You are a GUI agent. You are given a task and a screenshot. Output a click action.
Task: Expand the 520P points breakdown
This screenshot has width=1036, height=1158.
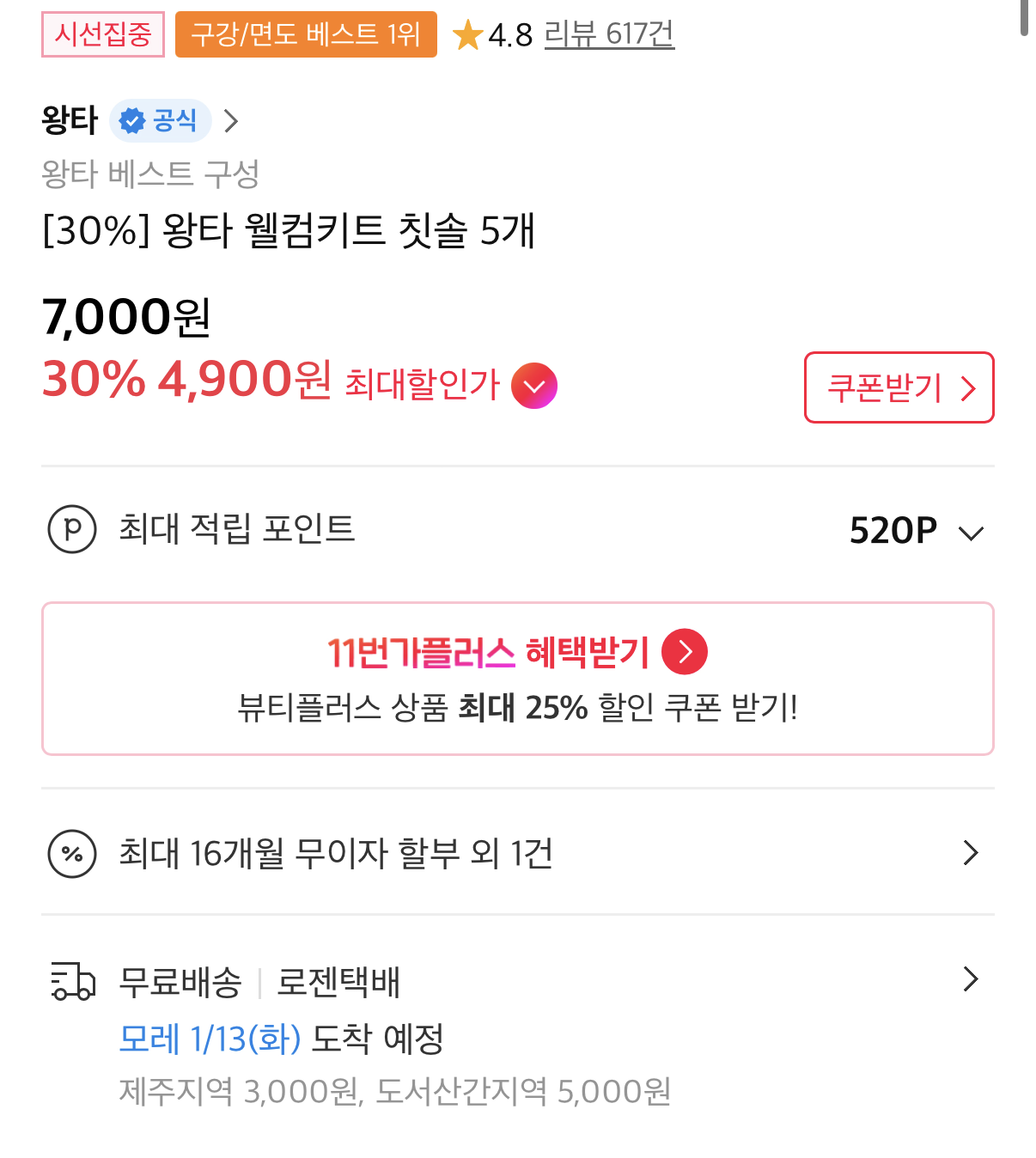pos(971,533)
